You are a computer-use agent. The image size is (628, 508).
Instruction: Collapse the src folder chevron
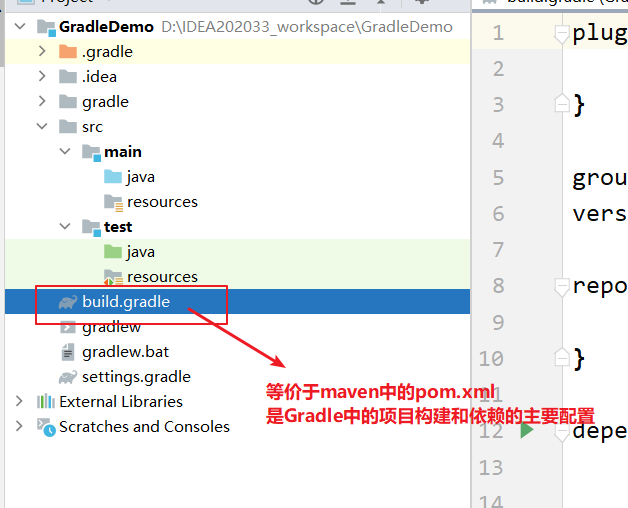42,126
